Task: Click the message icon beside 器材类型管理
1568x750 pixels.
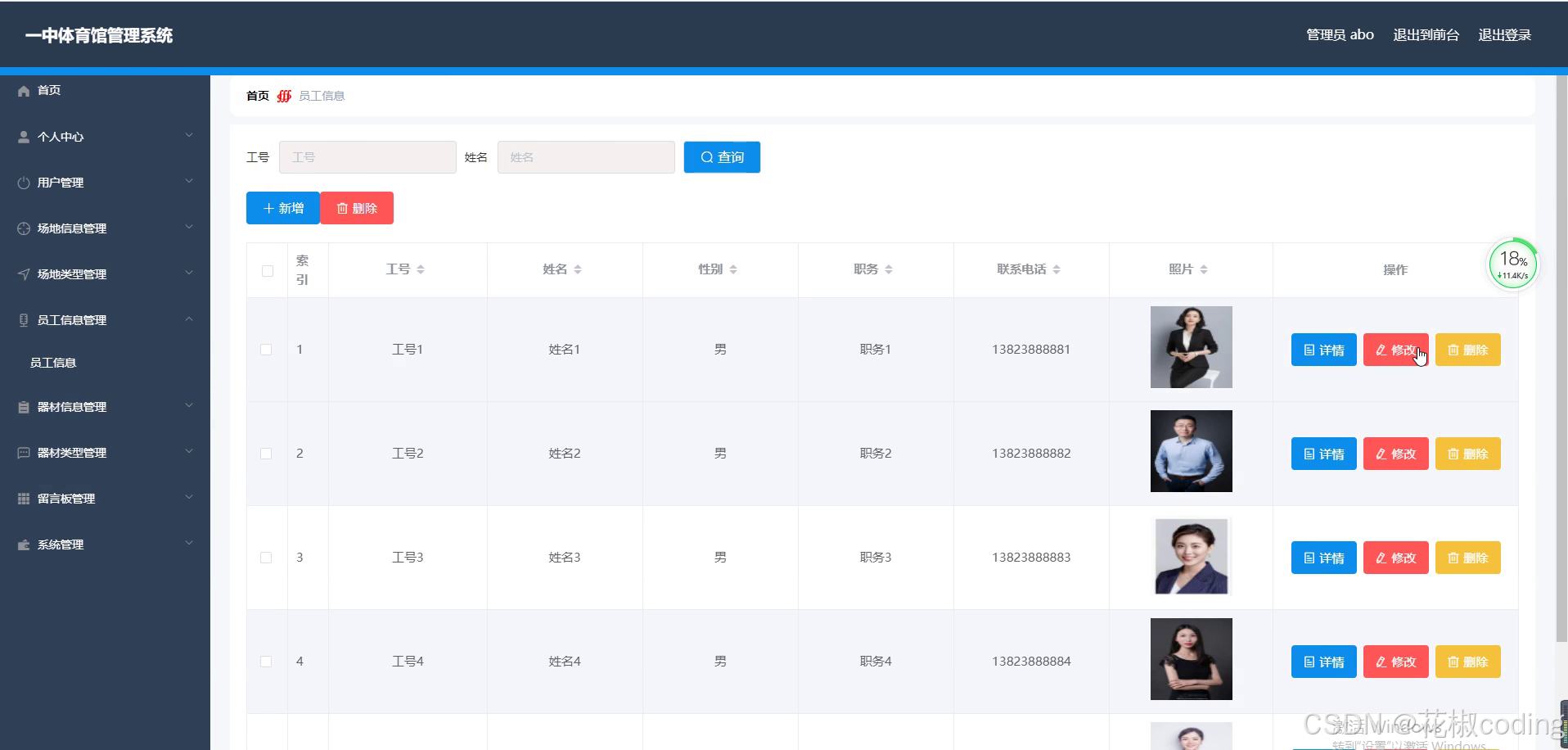Action: pos(24,453)
